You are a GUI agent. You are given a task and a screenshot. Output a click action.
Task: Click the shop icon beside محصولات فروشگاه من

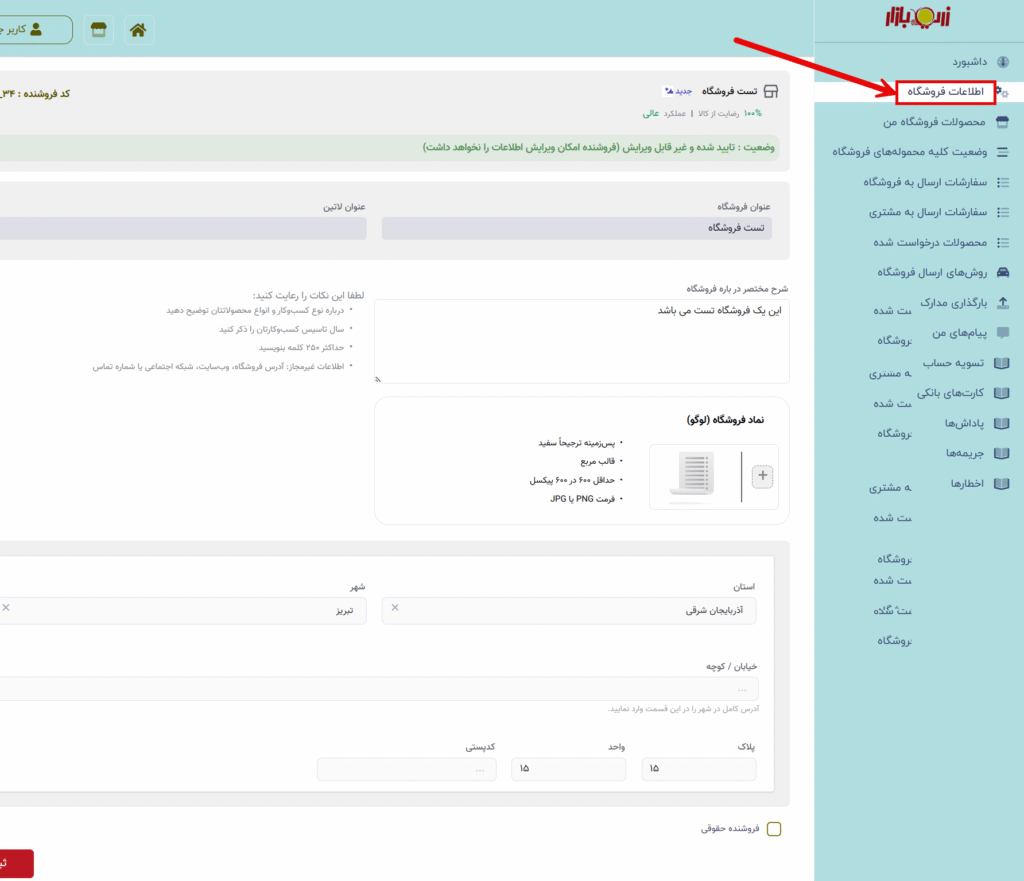click(x=1003, y=122)
